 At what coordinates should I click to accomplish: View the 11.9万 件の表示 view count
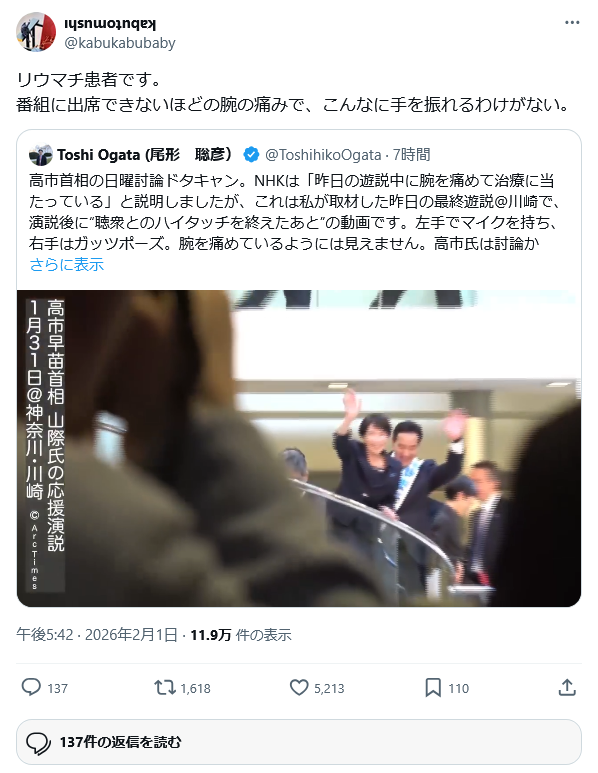click(241, 634)
